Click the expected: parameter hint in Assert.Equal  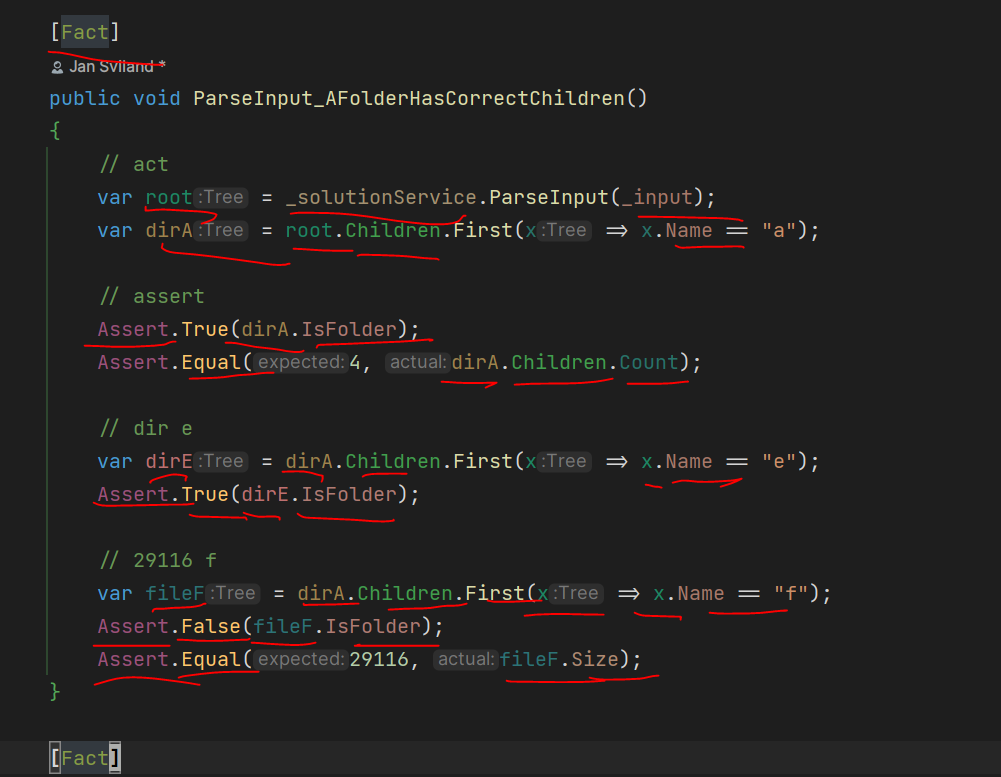(x=299, y=361)
